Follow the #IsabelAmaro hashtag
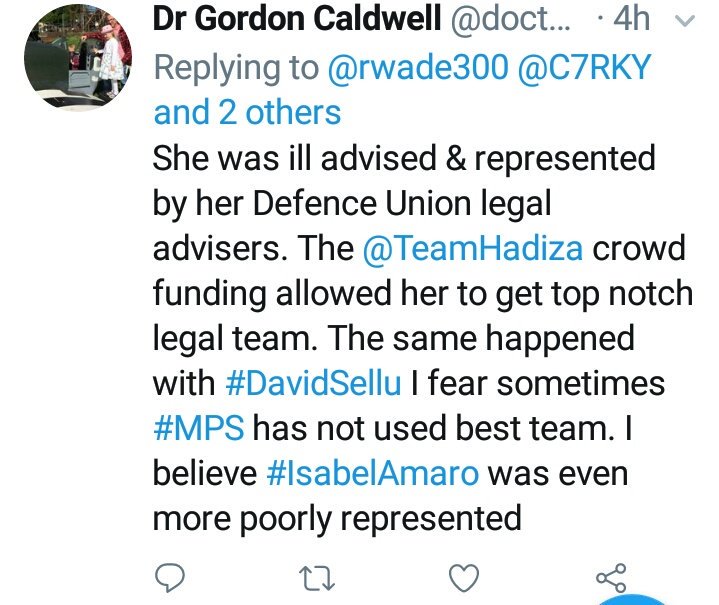This screenshot has width=719, height=605. point(372,473)
